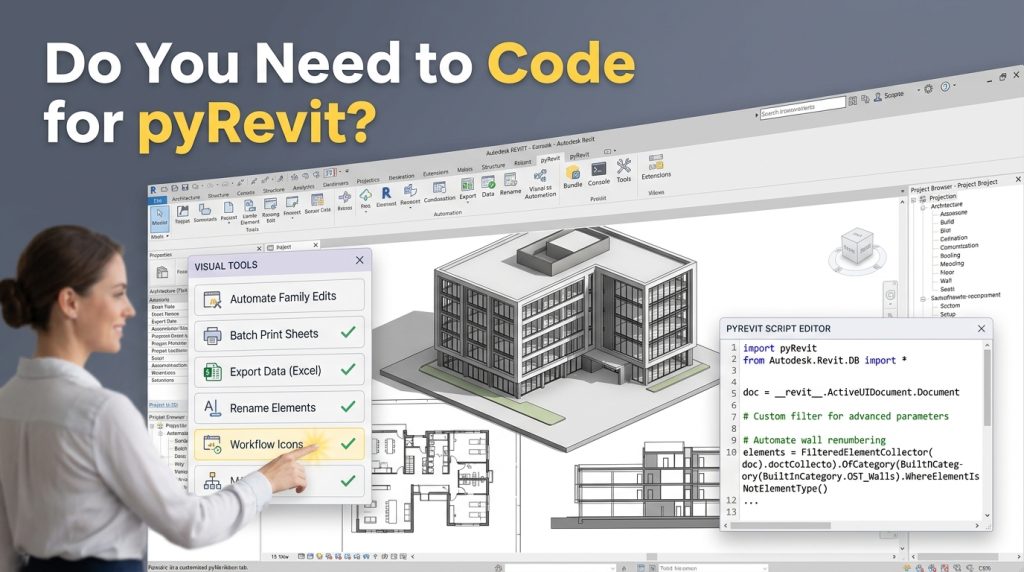This screenshot has width=1024, height=572.
Task: Open the help question mark icon
Action: pos(944,87)
